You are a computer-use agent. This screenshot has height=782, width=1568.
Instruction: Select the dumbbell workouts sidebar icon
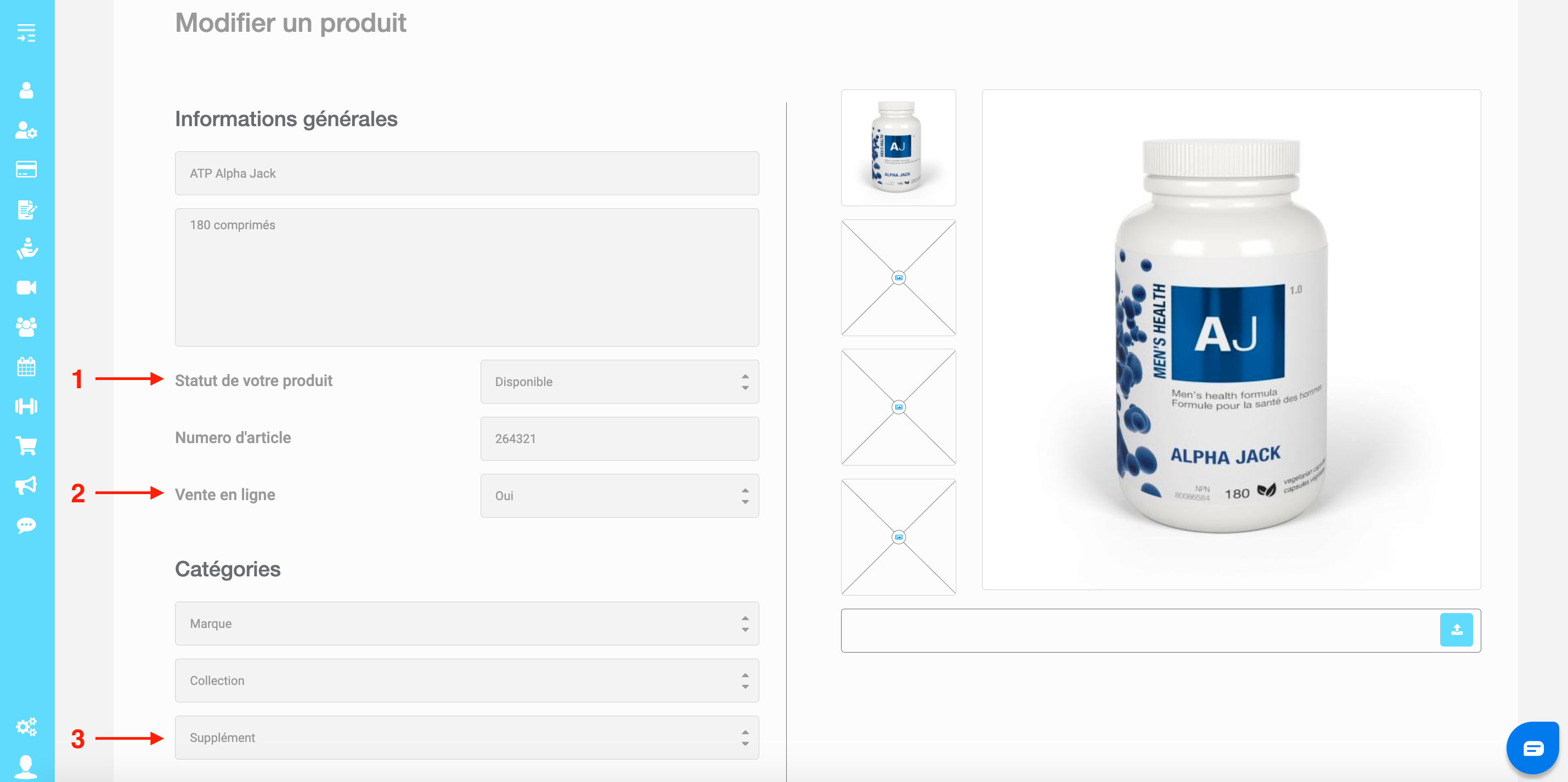[26, 406]
